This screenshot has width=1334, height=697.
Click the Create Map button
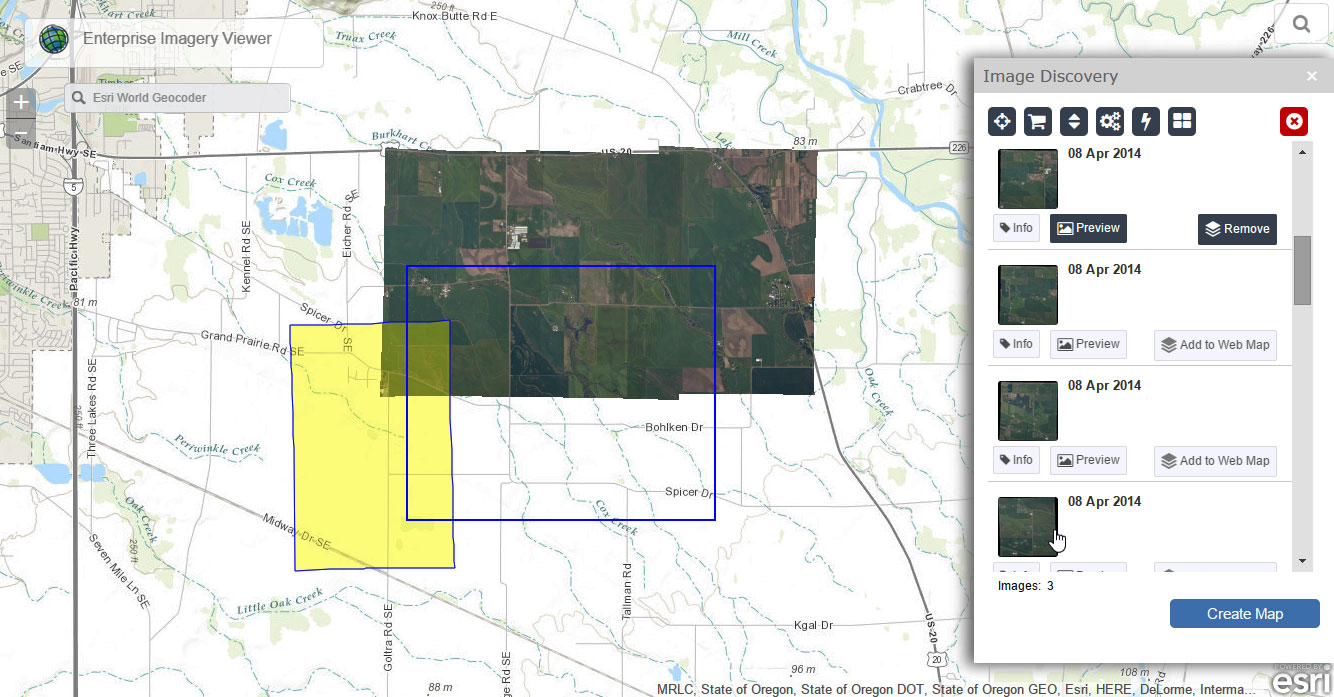[1245, 614]
